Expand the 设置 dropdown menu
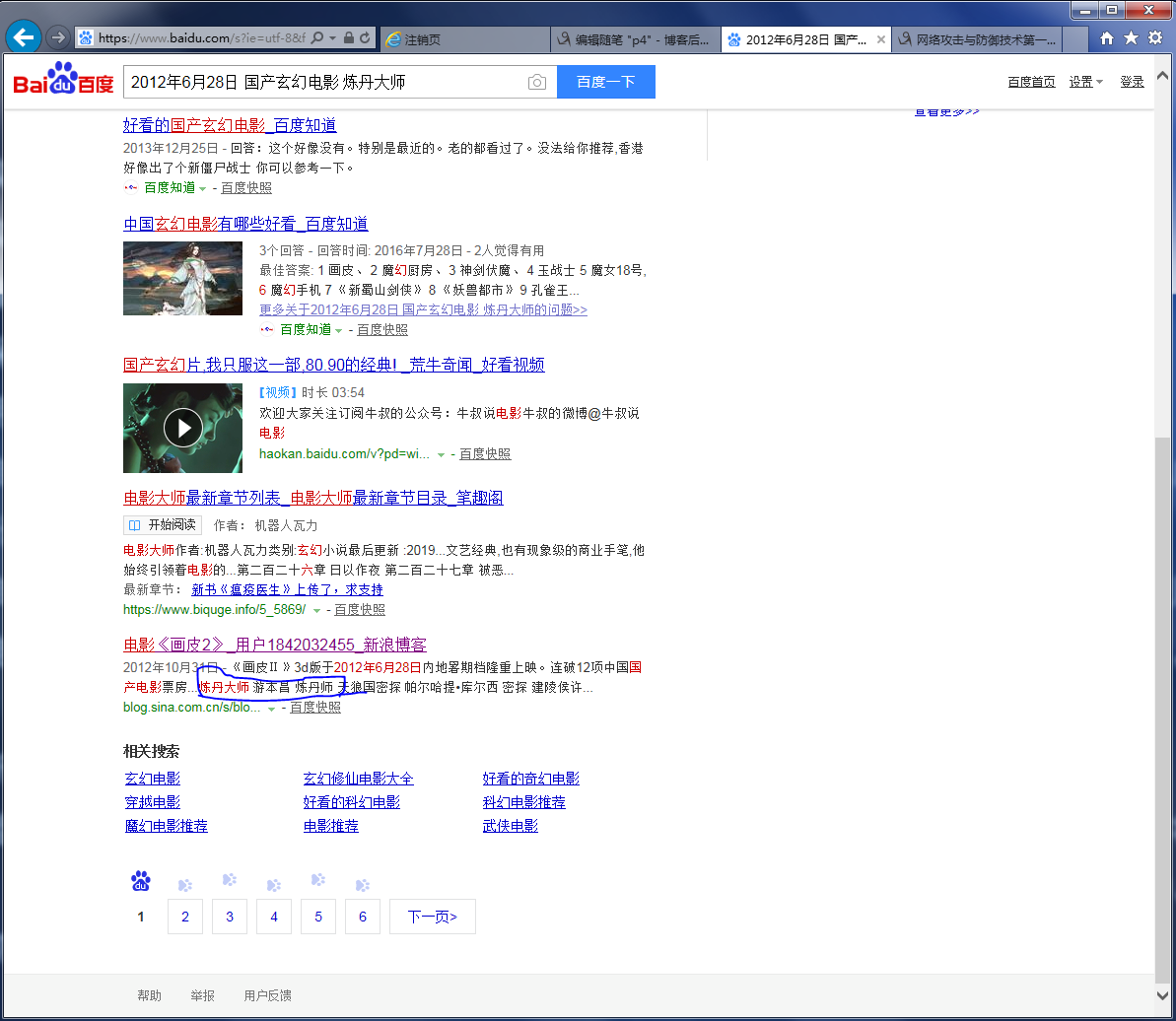The image size is (1176, 1021). (x=1085, y=82)
